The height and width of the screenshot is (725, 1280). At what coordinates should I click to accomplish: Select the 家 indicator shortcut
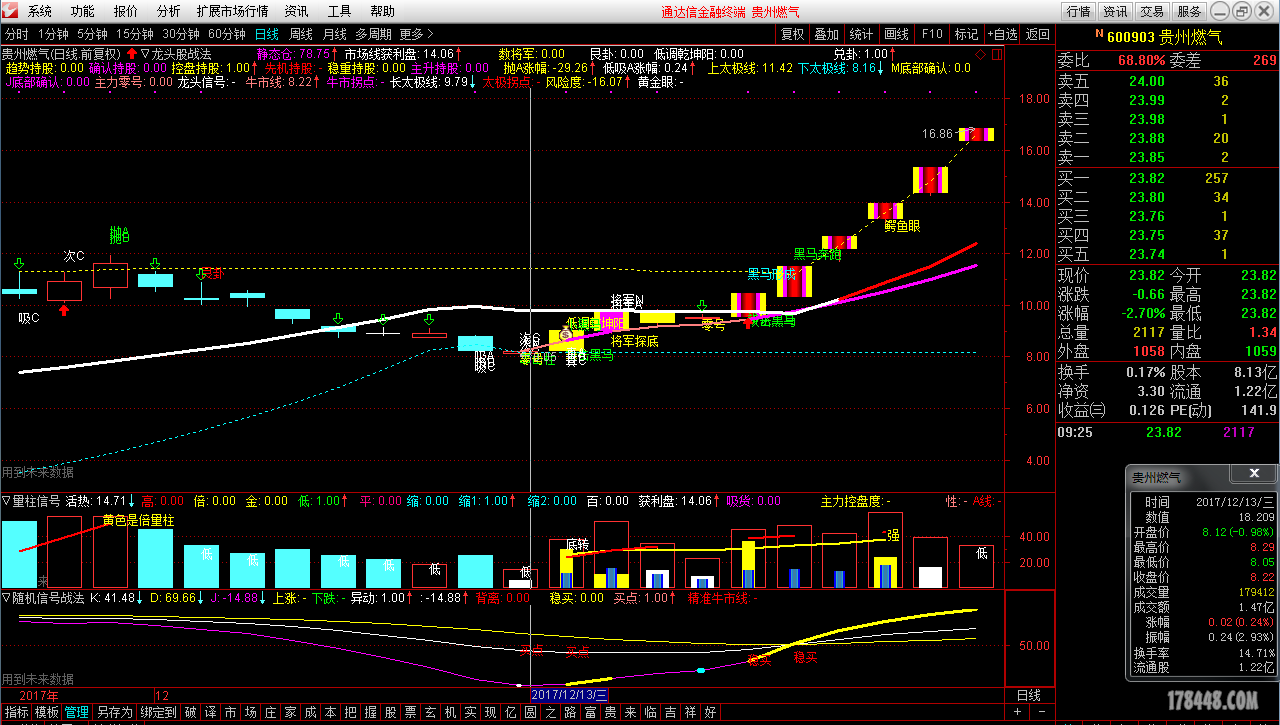click(291, 713)
